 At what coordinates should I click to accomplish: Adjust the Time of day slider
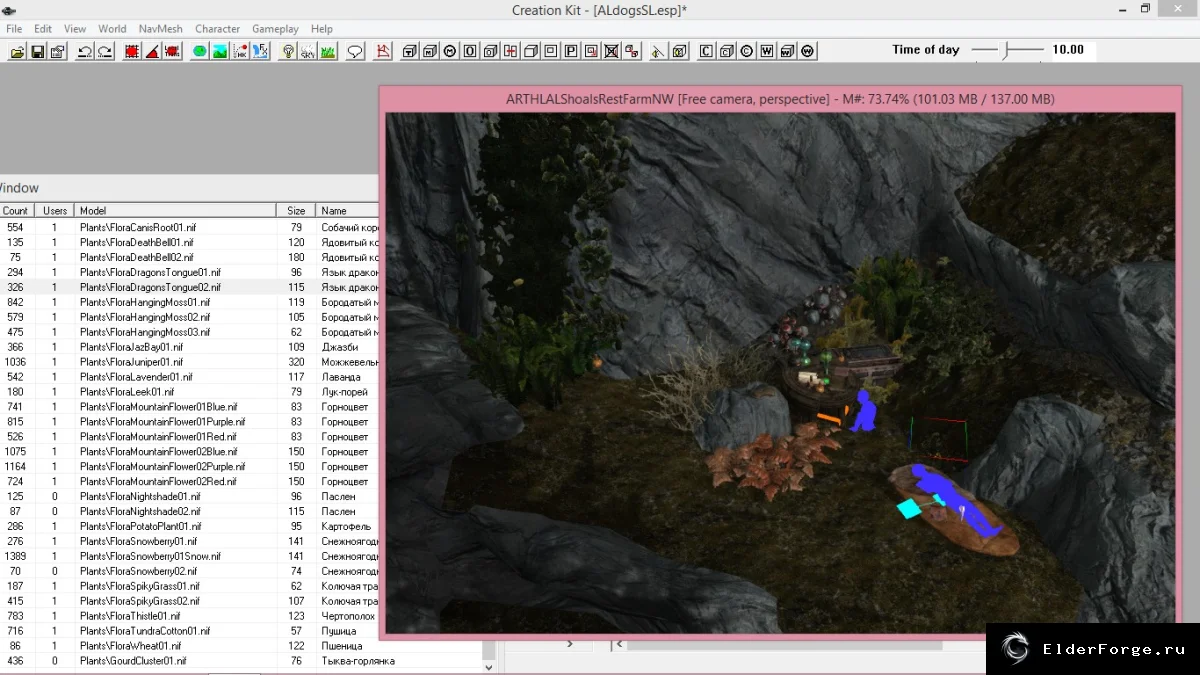[x=1008, y=50]
